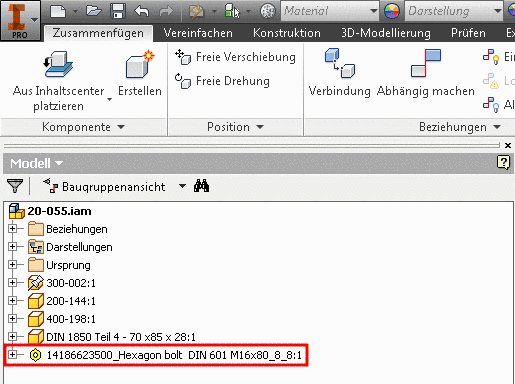The height and width of the screenshot is (384, 515).
Task: Expand the 300-002:1 component node
Action: click(12, 283)
